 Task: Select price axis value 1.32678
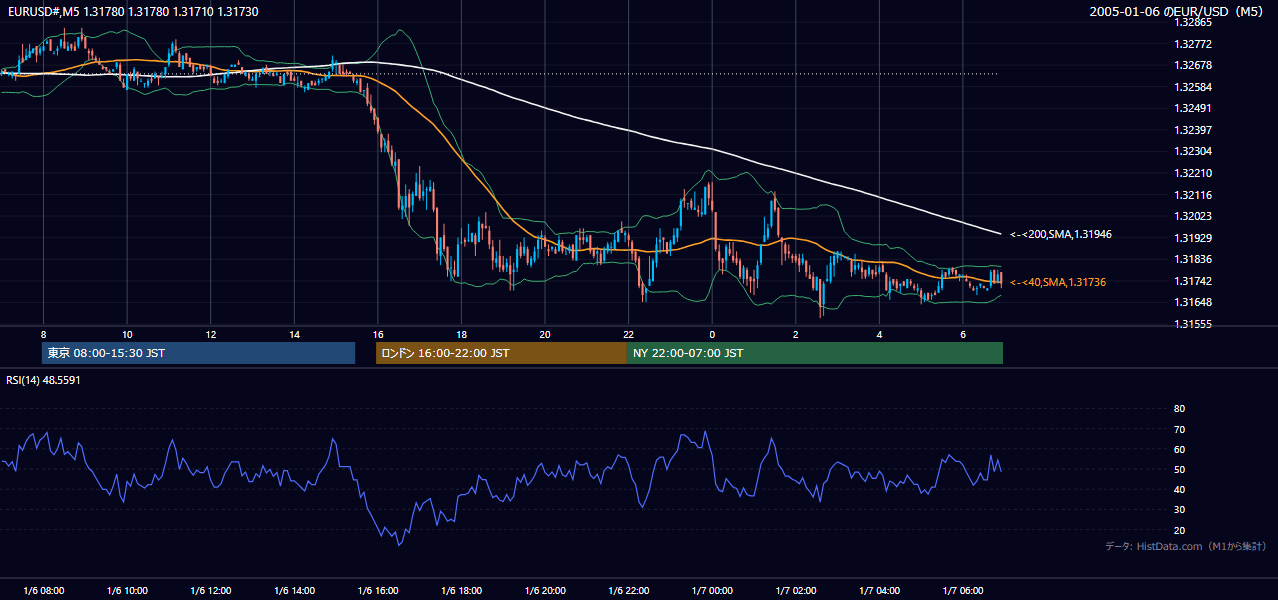(x=1193, y=65)
